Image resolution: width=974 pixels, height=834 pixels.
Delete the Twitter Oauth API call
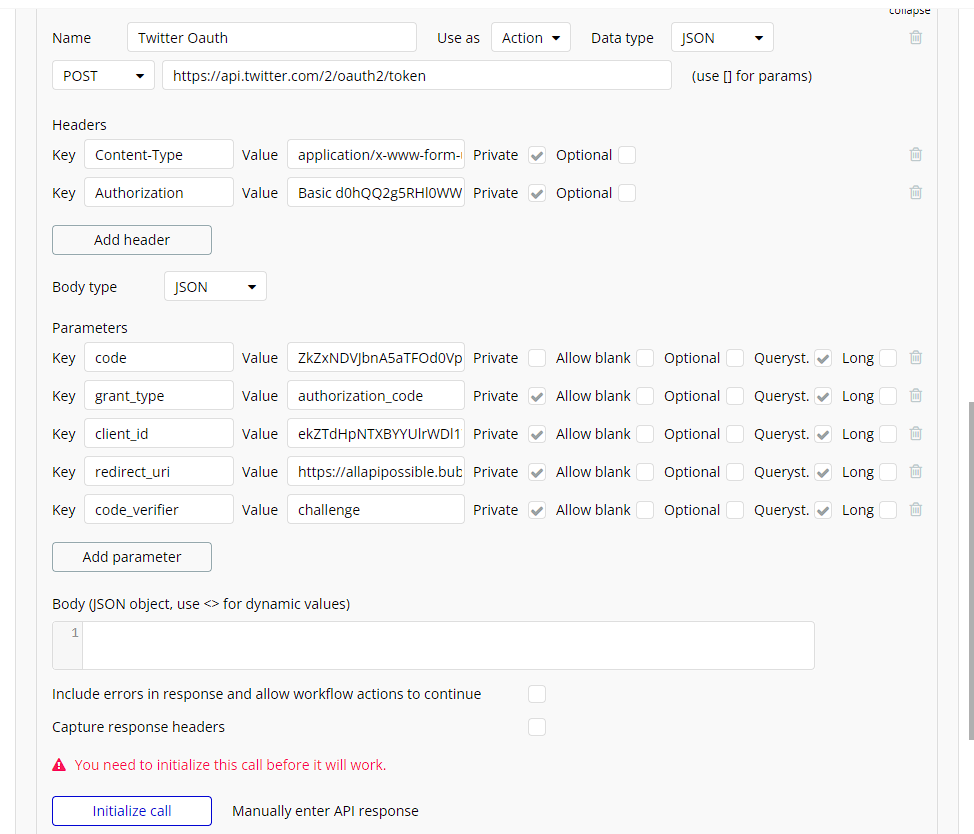click(915, 38)
